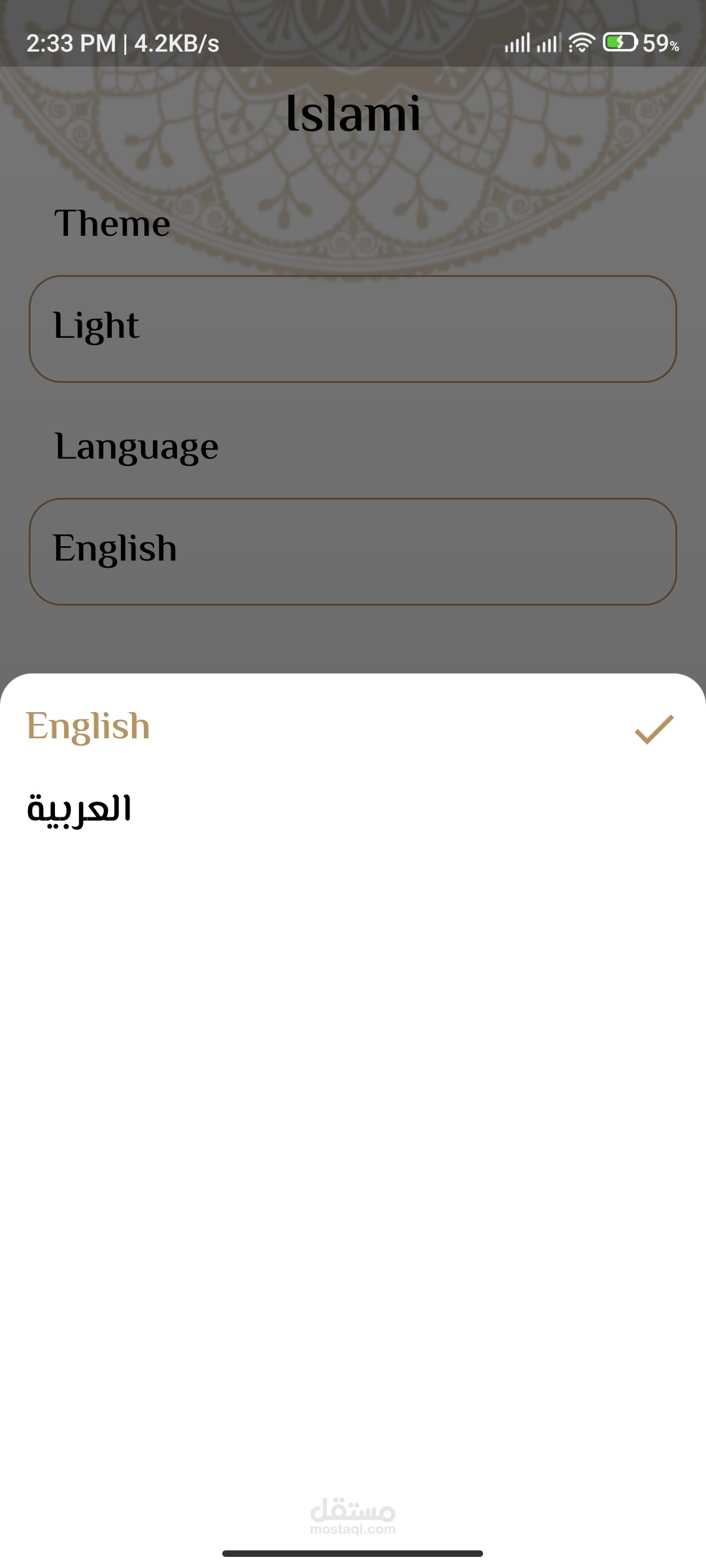
Task: Tap the second cellular signal icon
Action: tap(549, 43)
